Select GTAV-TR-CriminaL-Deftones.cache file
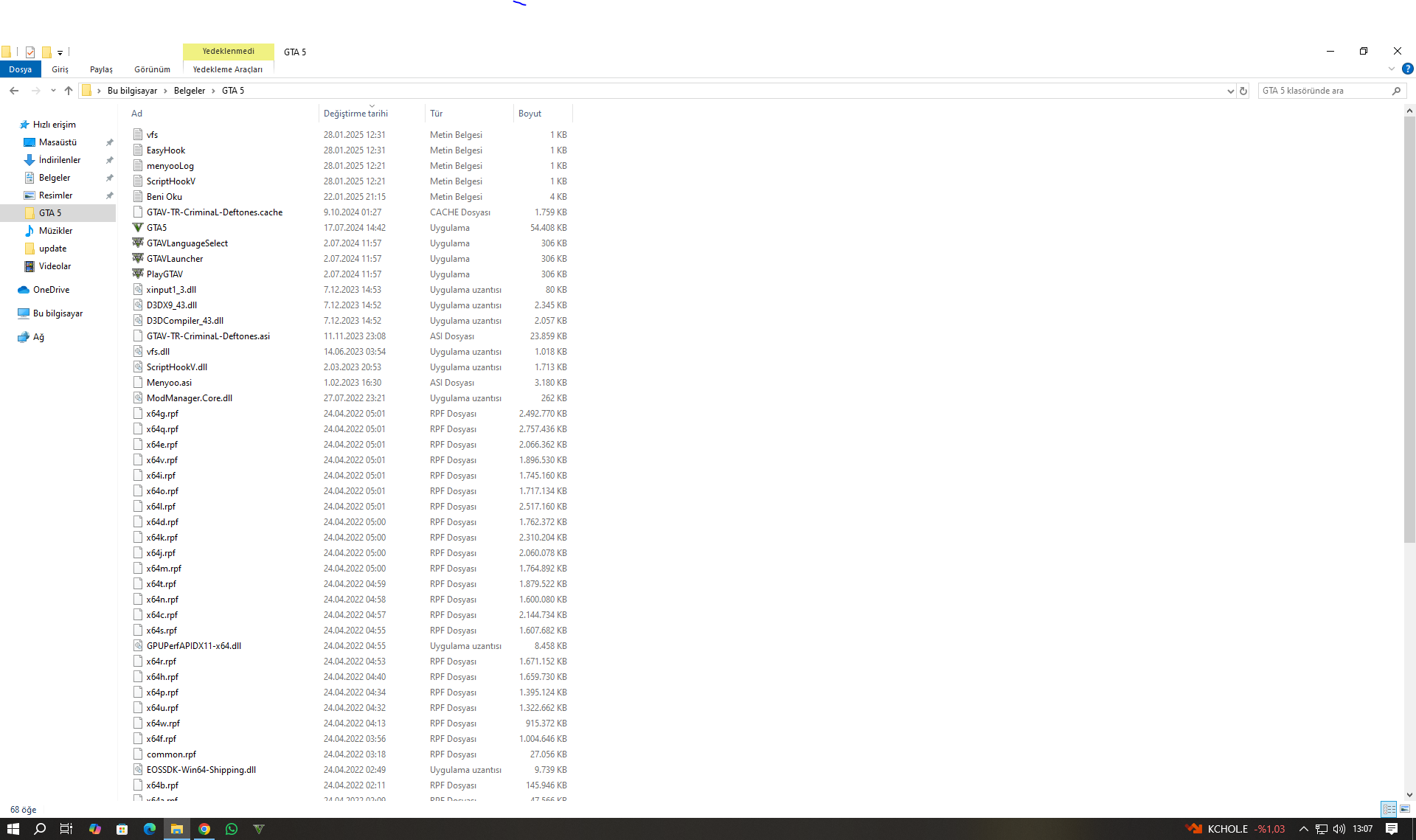 click(x=215, y=212)
